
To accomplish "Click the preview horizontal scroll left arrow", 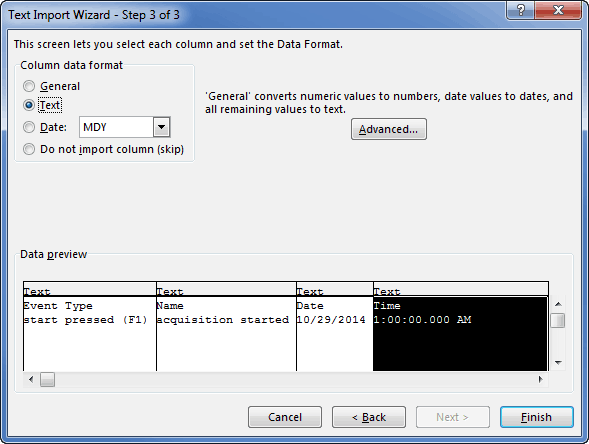I will (31, 379).
